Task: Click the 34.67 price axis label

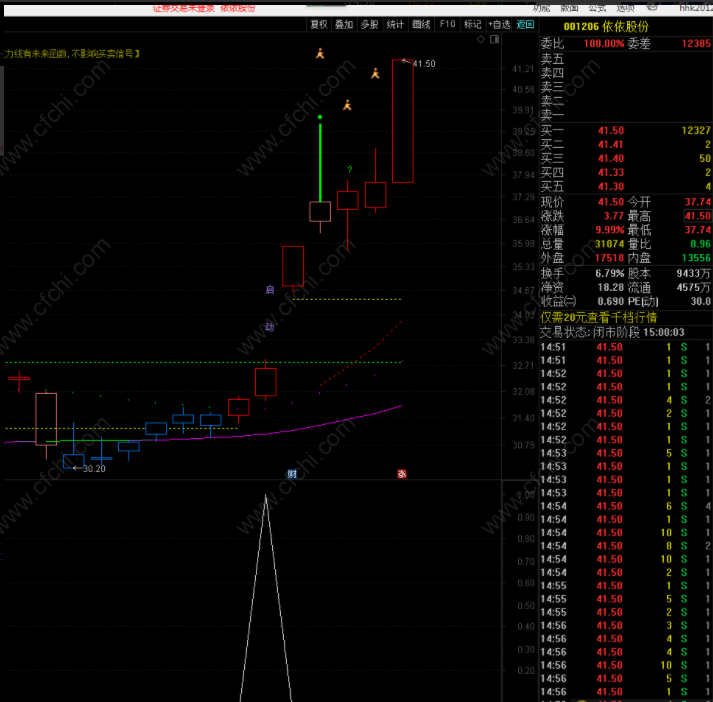Action: pos(523,291)
